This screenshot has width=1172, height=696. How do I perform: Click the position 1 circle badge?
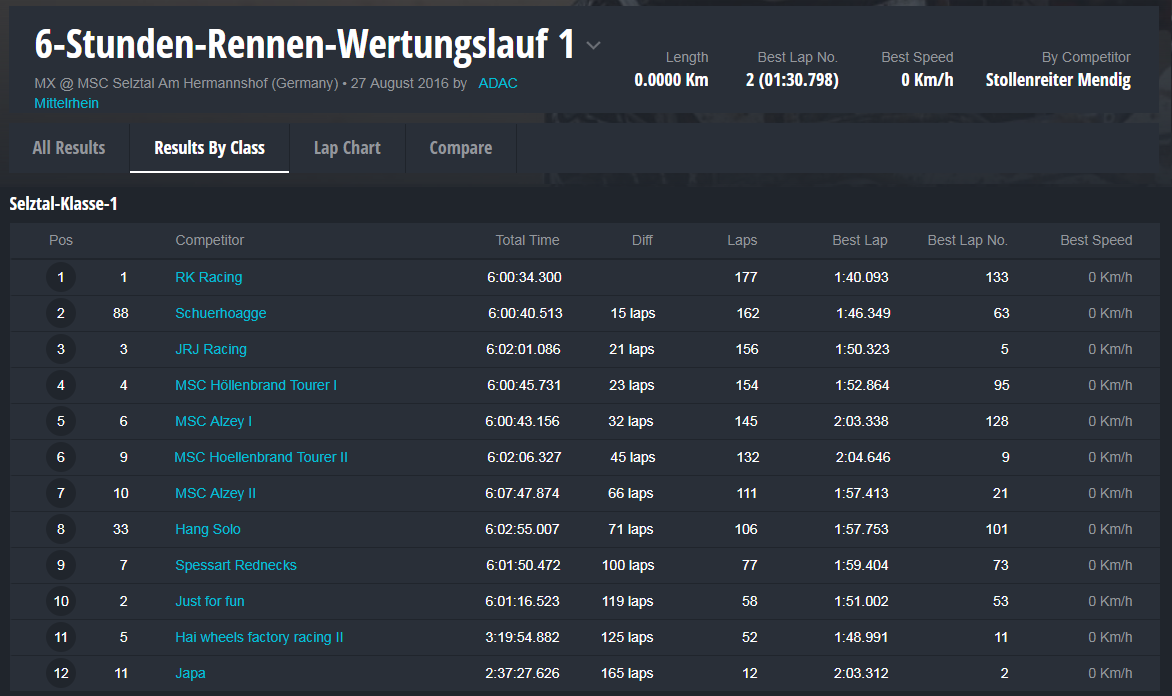(61, 278)
